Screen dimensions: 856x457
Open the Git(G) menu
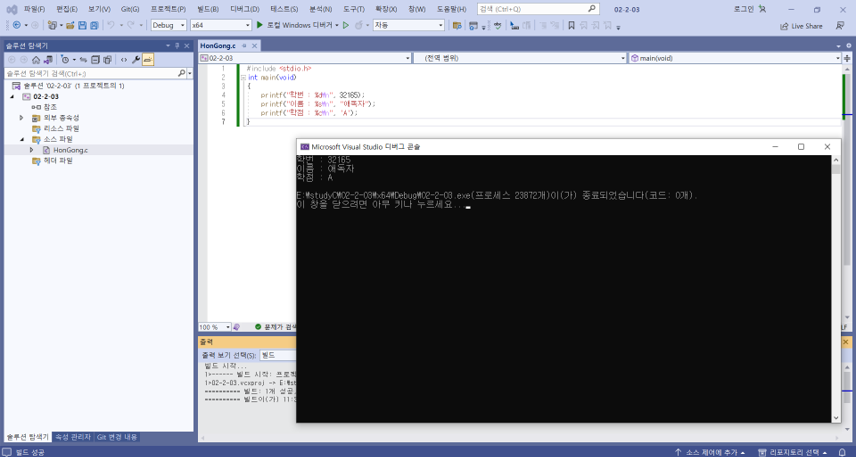[130, 9]
